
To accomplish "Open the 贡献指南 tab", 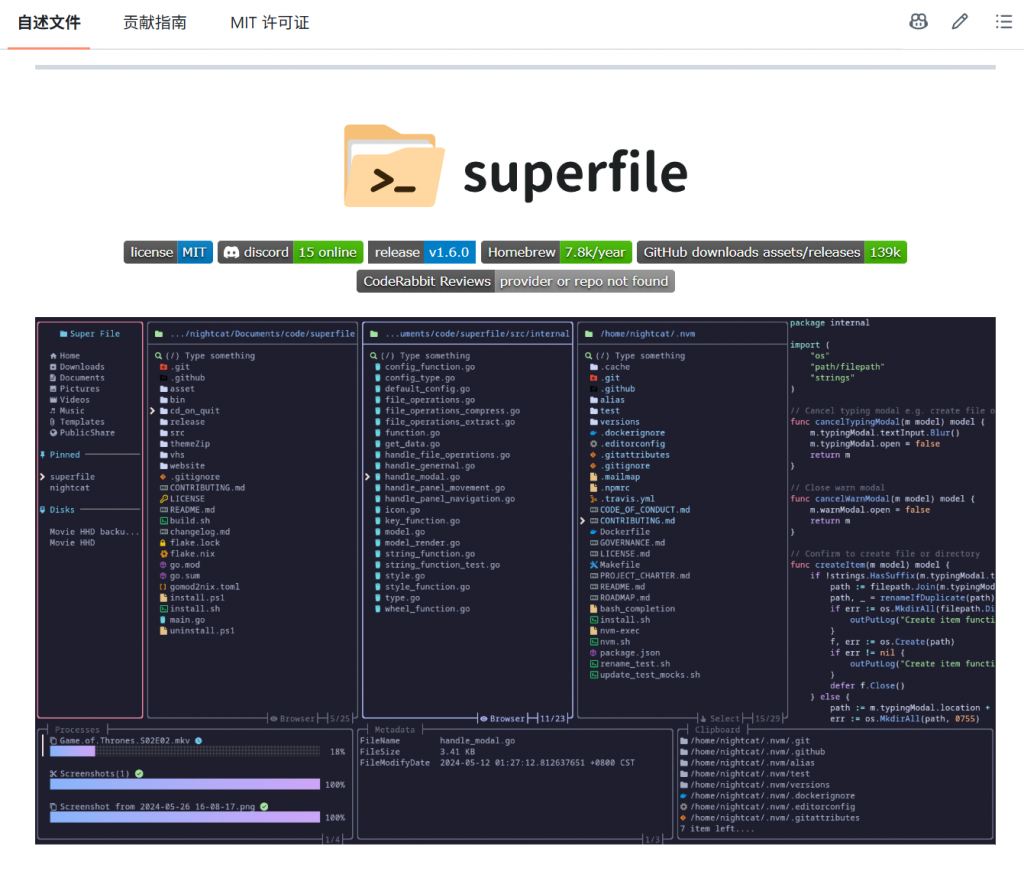I will (x=155, y=23).
